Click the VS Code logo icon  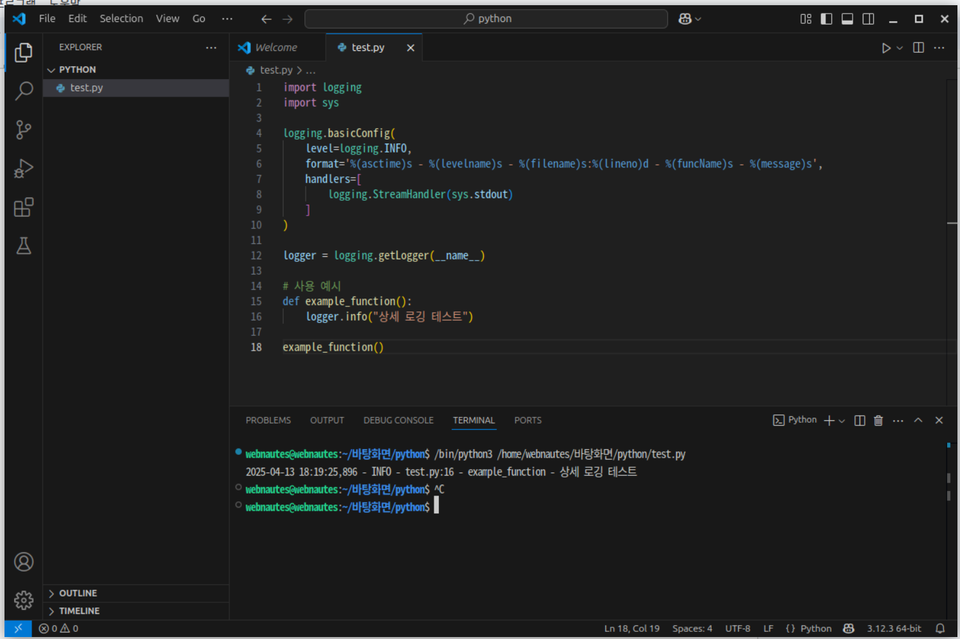[19, 18]
